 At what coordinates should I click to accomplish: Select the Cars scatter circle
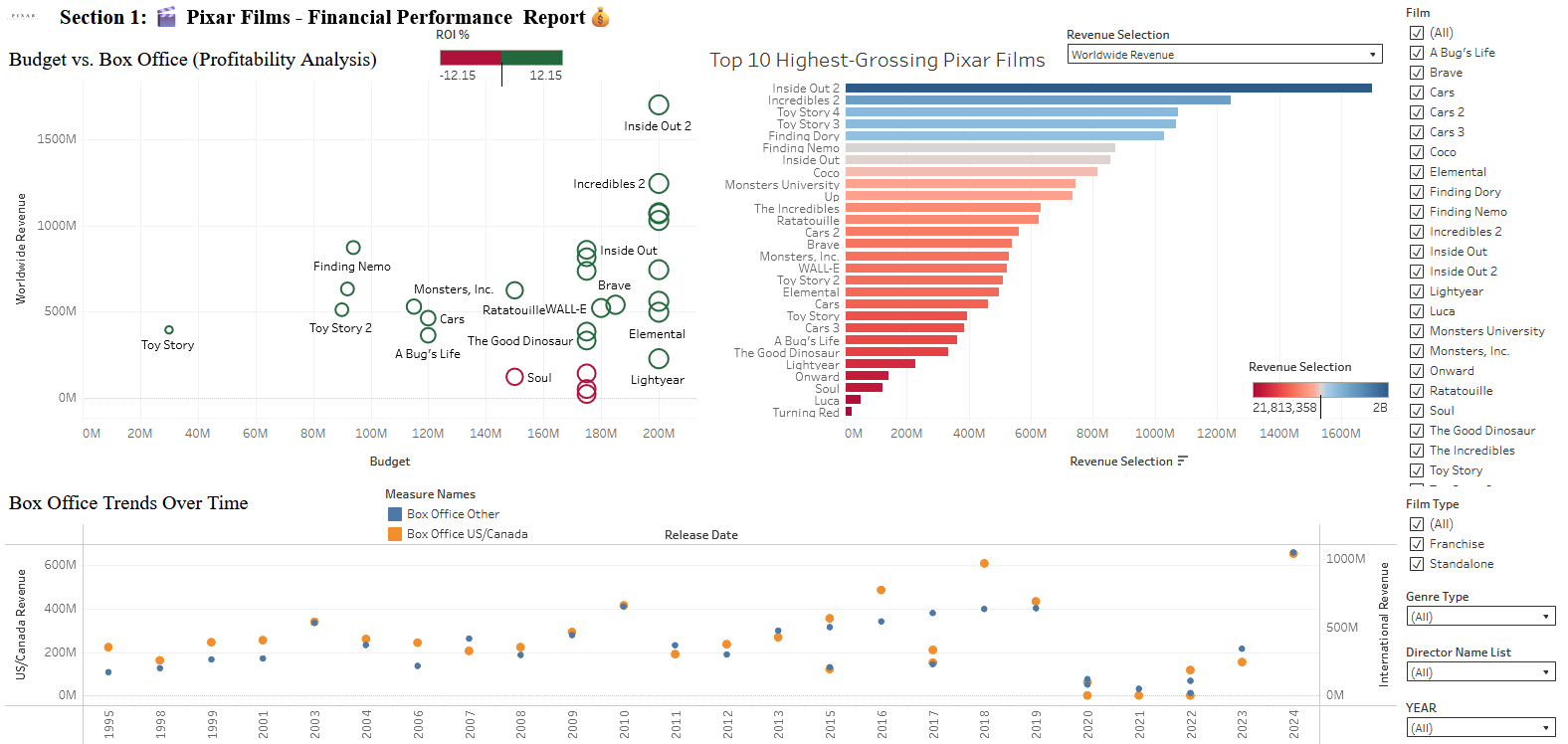point(428,318)
